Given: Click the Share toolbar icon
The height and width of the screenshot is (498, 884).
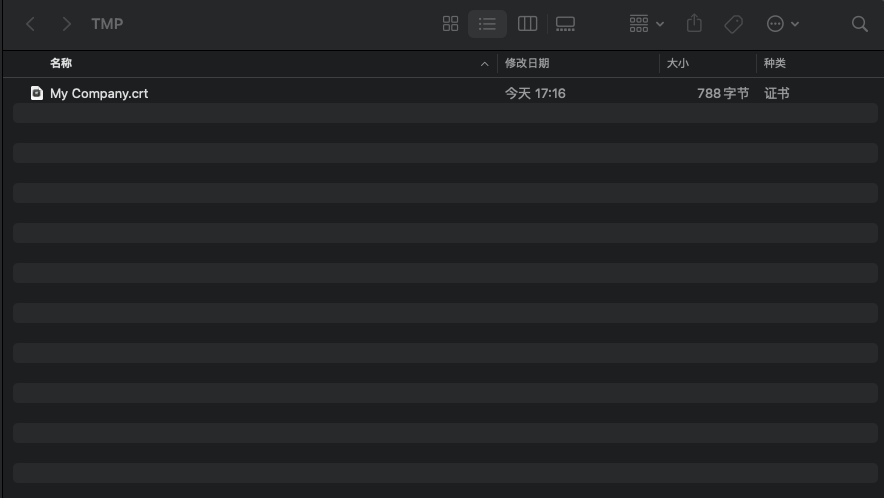Looking at the screenshot, I should point(694,24).
